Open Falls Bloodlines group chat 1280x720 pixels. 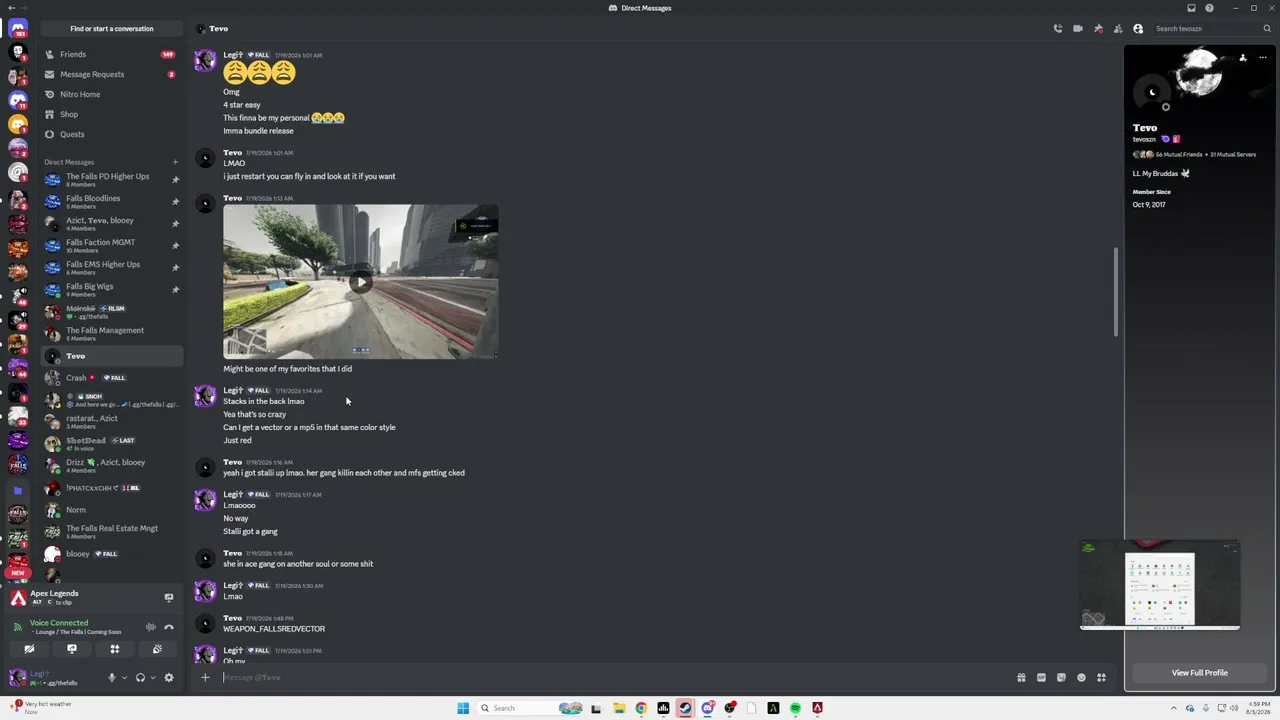(x=110, y=202)
